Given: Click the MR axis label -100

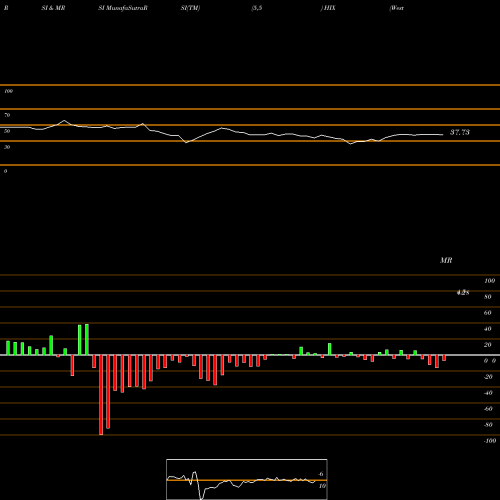Looking at the screenshot, I should point(490,441).
